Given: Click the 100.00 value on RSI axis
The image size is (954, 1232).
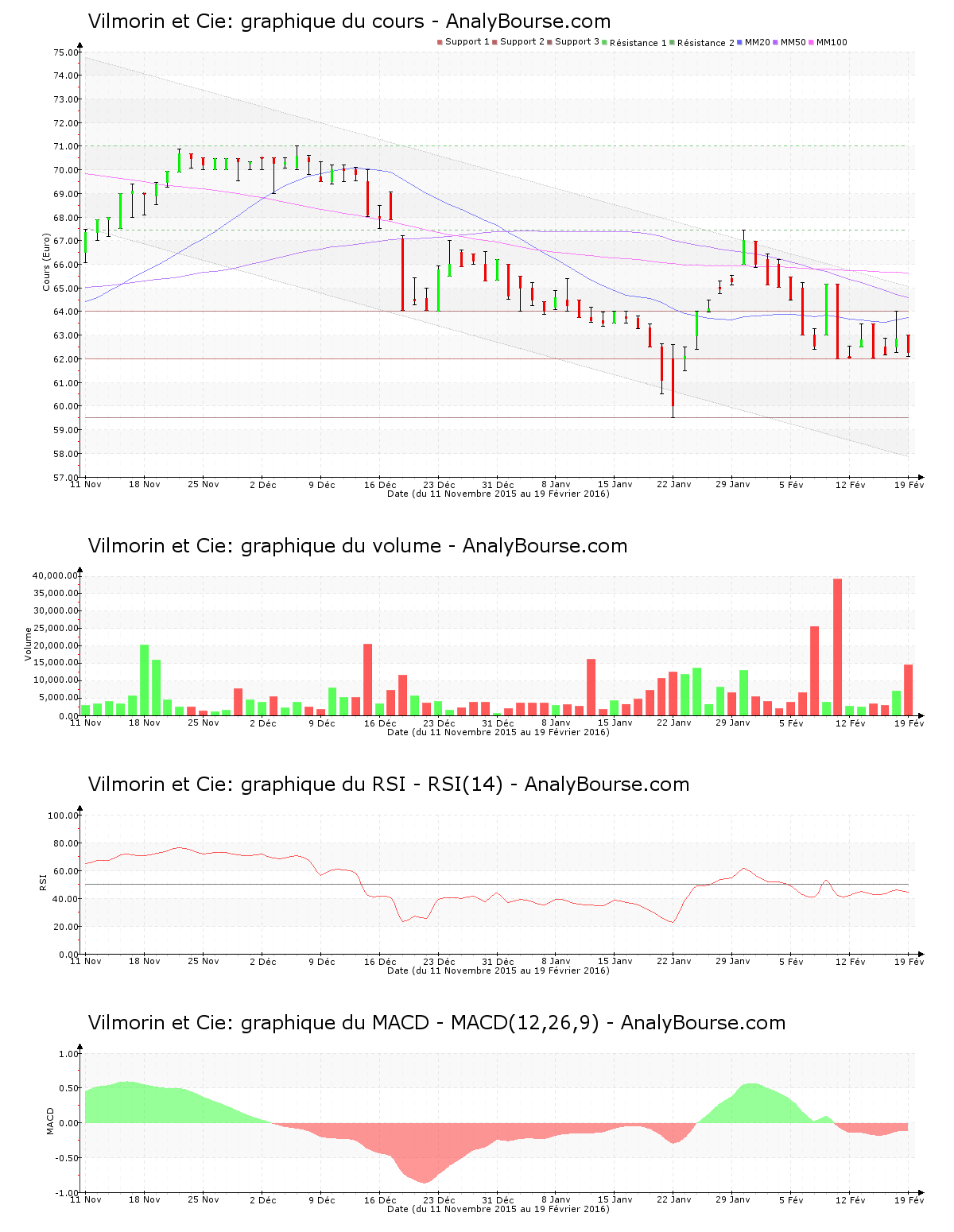Looking at the screenshot, I should pos(64,816).
